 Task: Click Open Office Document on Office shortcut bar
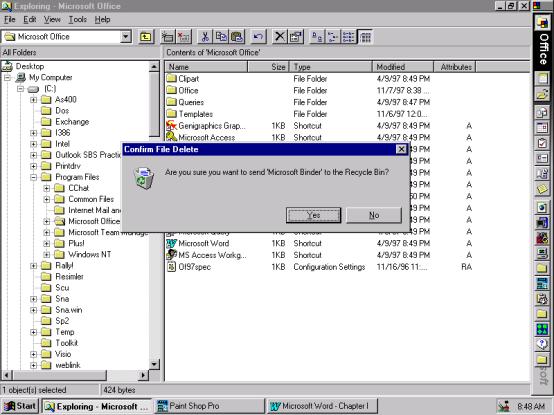pyautogui.click(x=542, y=94)
